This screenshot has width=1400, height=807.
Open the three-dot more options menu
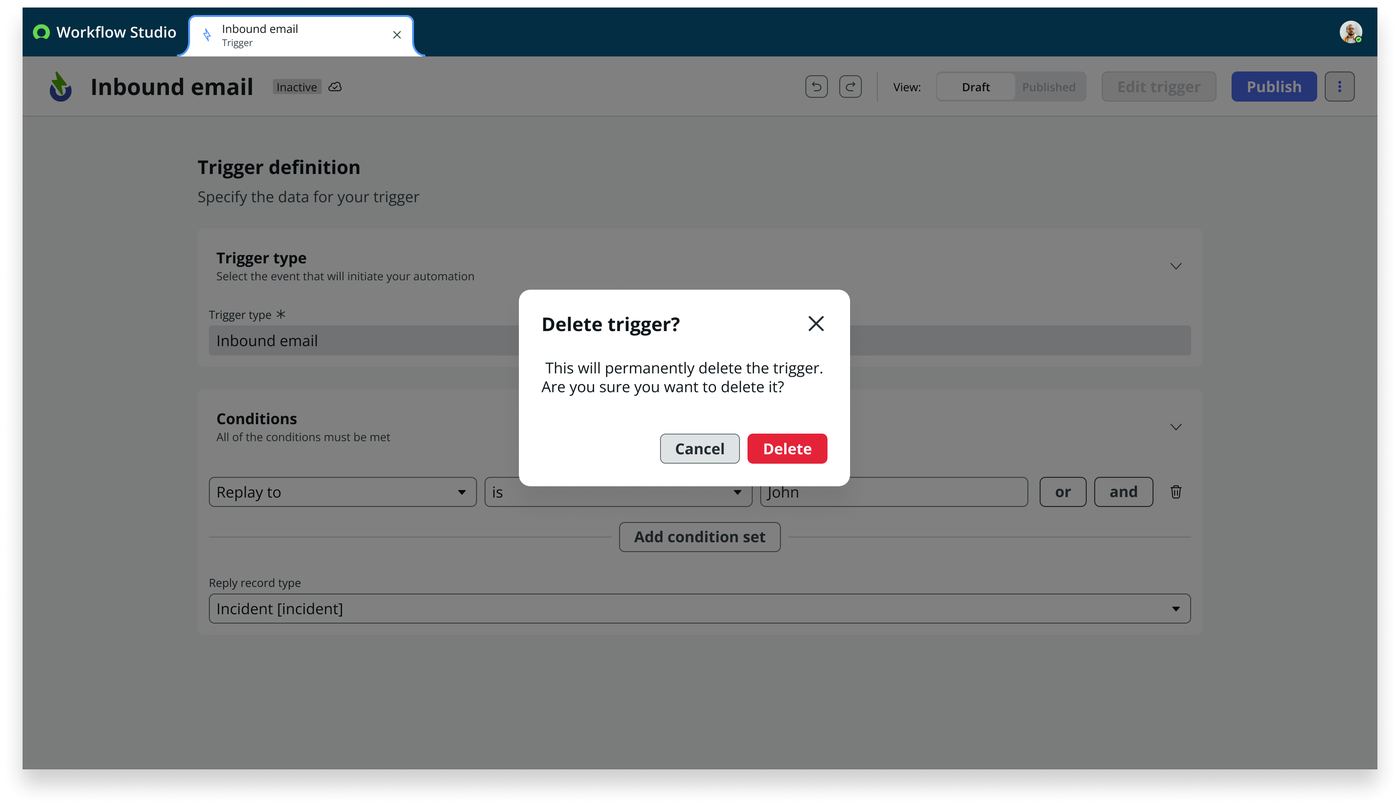point(1339,87)
